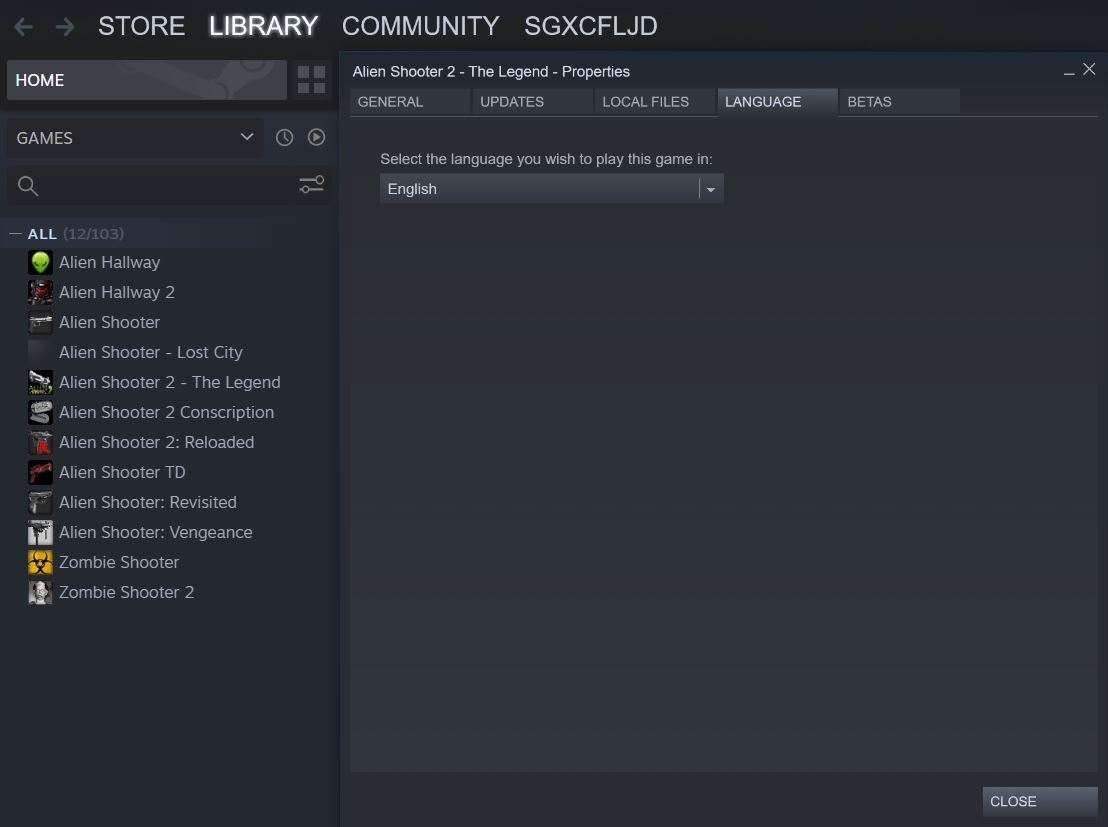Select Alien Shooter: Vengeance entry
This screenshot has width=1108, height=827.
tap(155, 532)
